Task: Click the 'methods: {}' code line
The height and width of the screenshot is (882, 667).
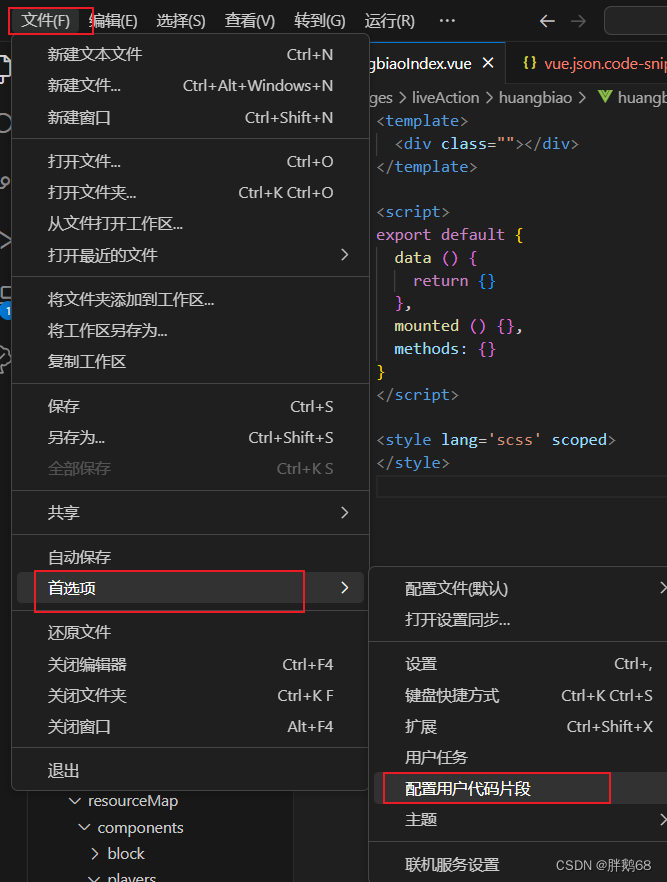Action: 445,349
